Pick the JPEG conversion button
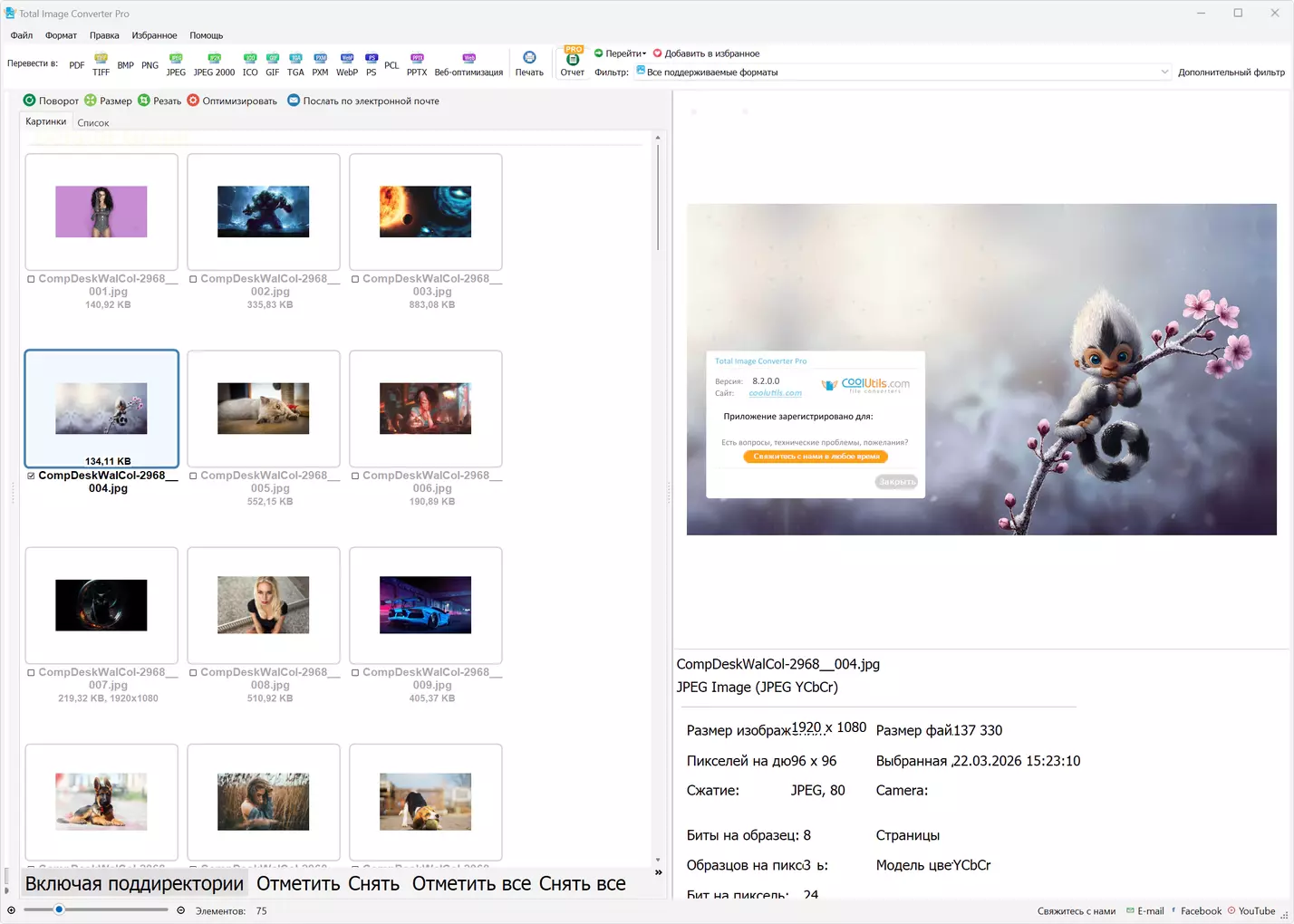Viewport: 1294px width, 924px height. pos(176,65)
